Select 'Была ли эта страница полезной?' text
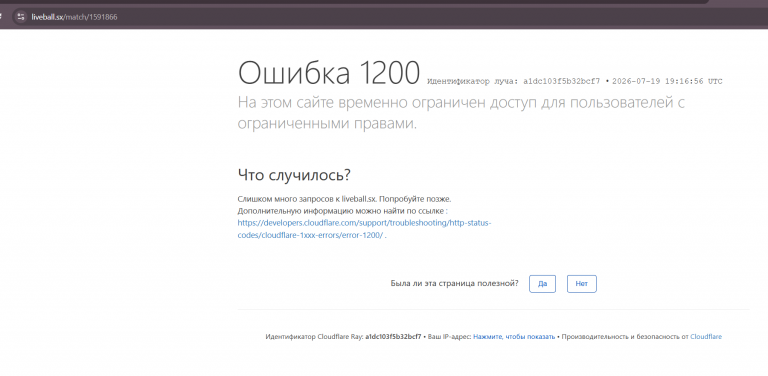Viewport: 768px width, 376px height. tap(455, 283)
